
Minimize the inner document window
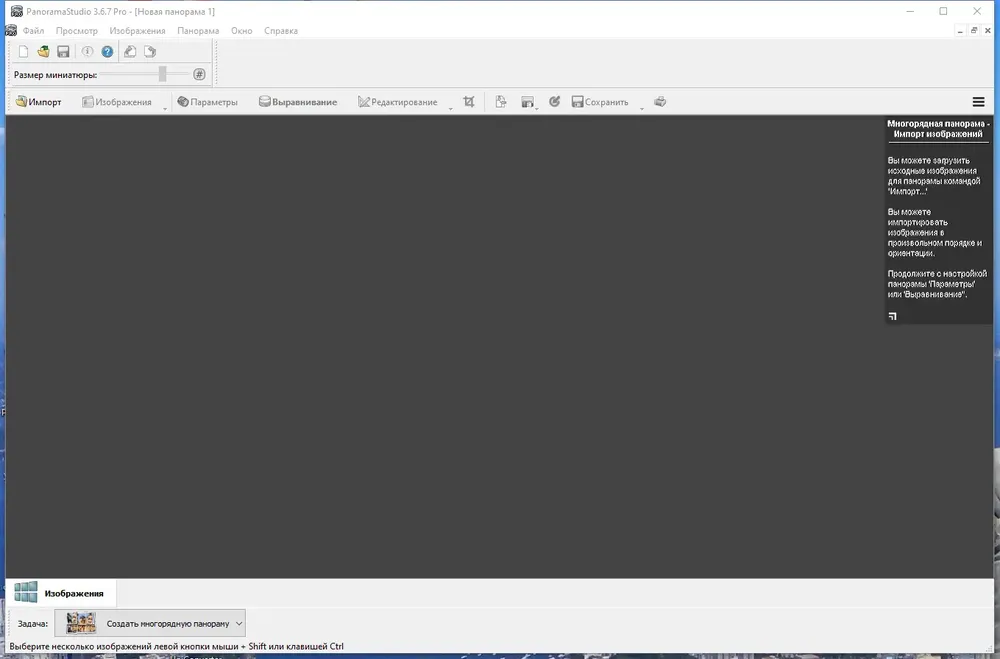960,31
